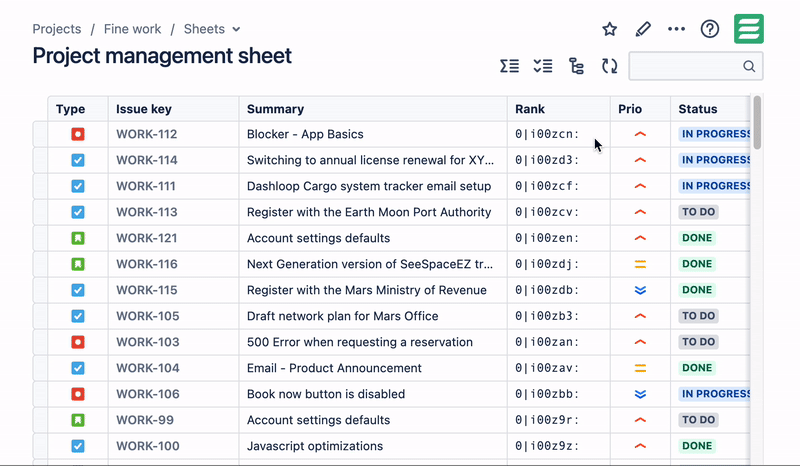Screen dimensions: 800x466
Task: Click story type icon for WORK-99
Action: click(78, 420)
